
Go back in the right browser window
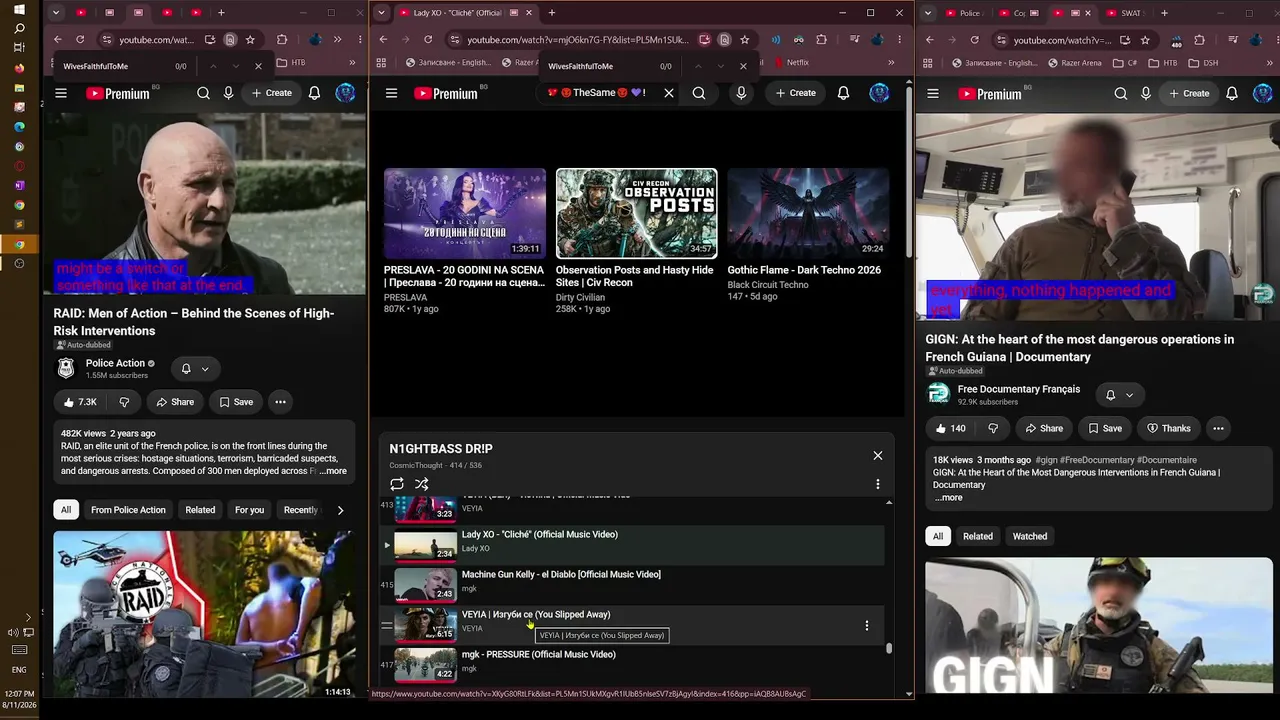pyautogui.click(x=930, y=40)
